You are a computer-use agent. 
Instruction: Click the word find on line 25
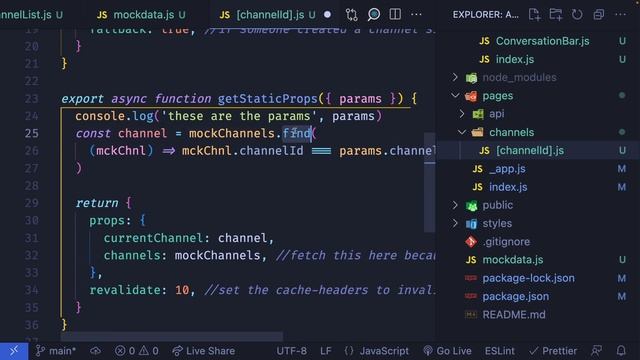(297, 133)
